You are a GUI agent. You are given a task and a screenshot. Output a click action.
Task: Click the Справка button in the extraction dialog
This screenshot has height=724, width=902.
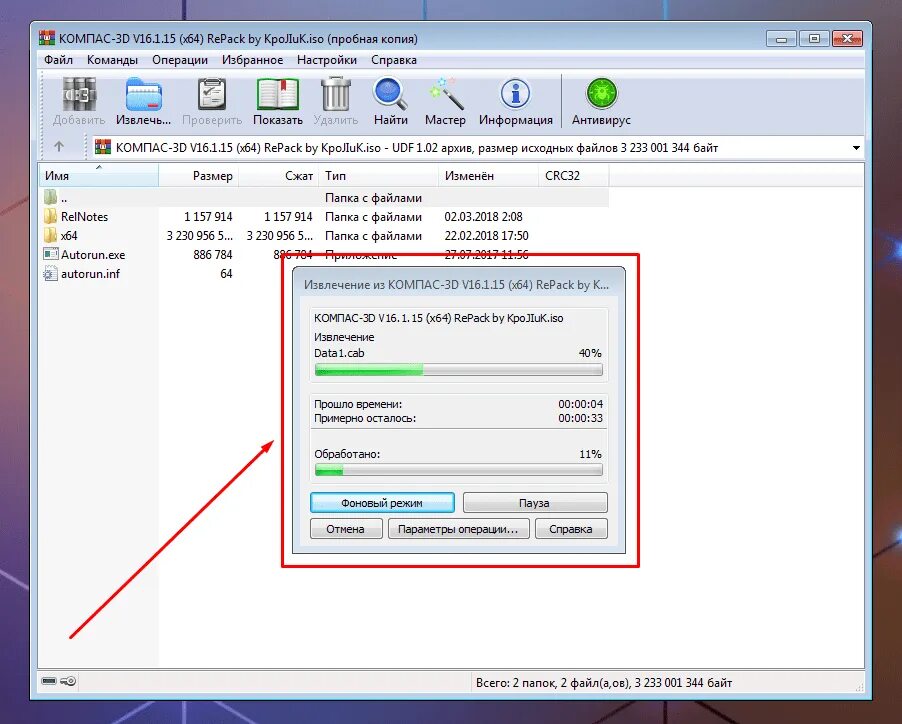click(x=571, y=529)
